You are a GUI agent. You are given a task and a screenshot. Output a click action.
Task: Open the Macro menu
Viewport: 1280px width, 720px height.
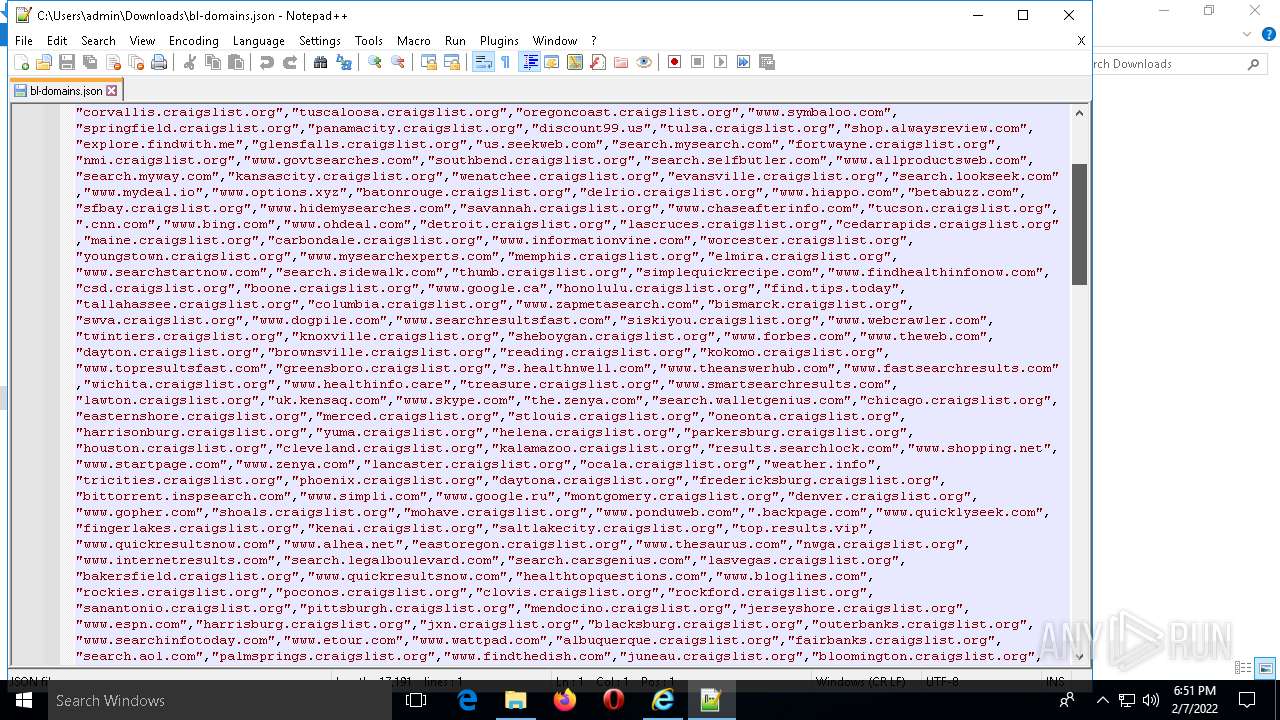coord(414,41)
